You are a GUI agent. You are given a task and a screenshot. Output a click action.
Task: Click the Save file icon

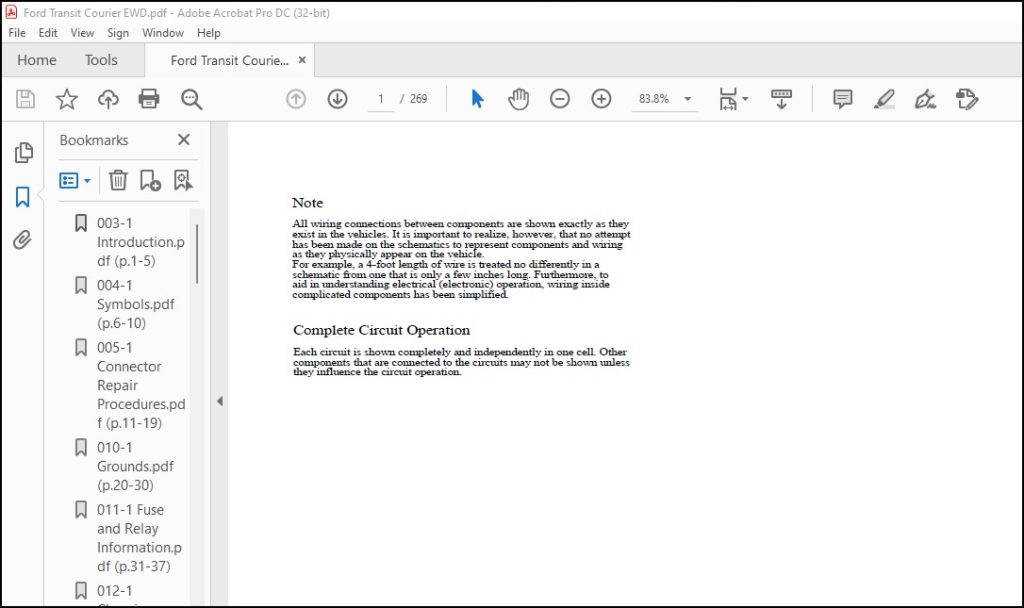[25, 99]
